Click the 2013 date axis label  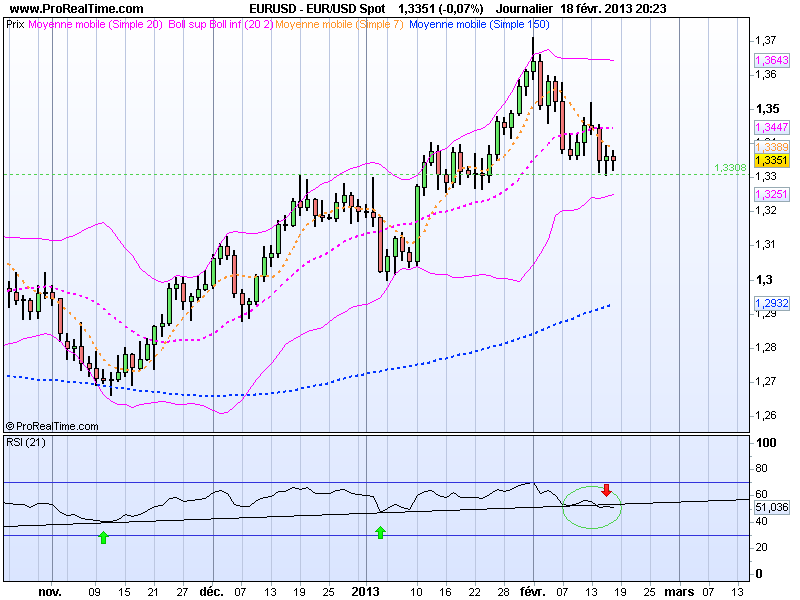click(365, 592)
